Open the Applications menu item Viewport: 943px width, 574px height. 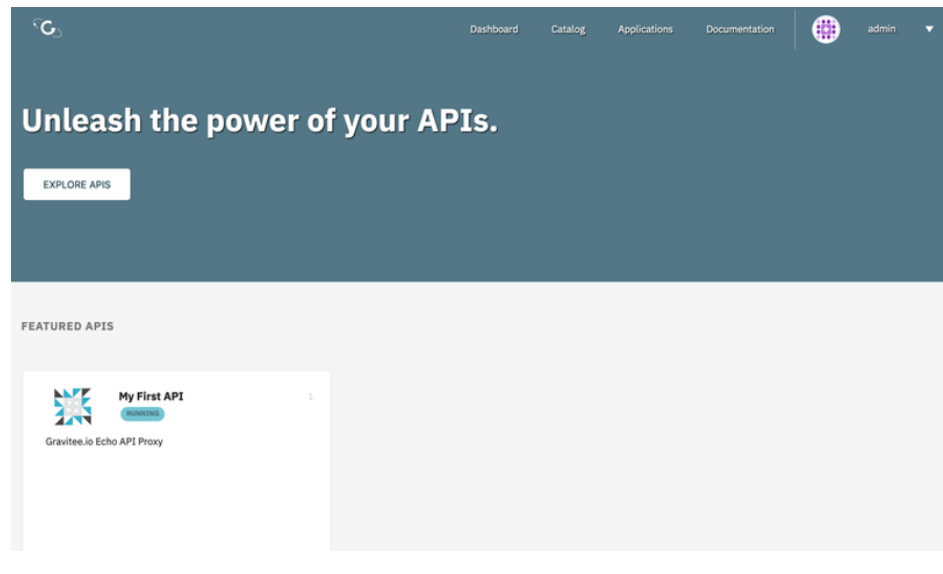(645, 30)
